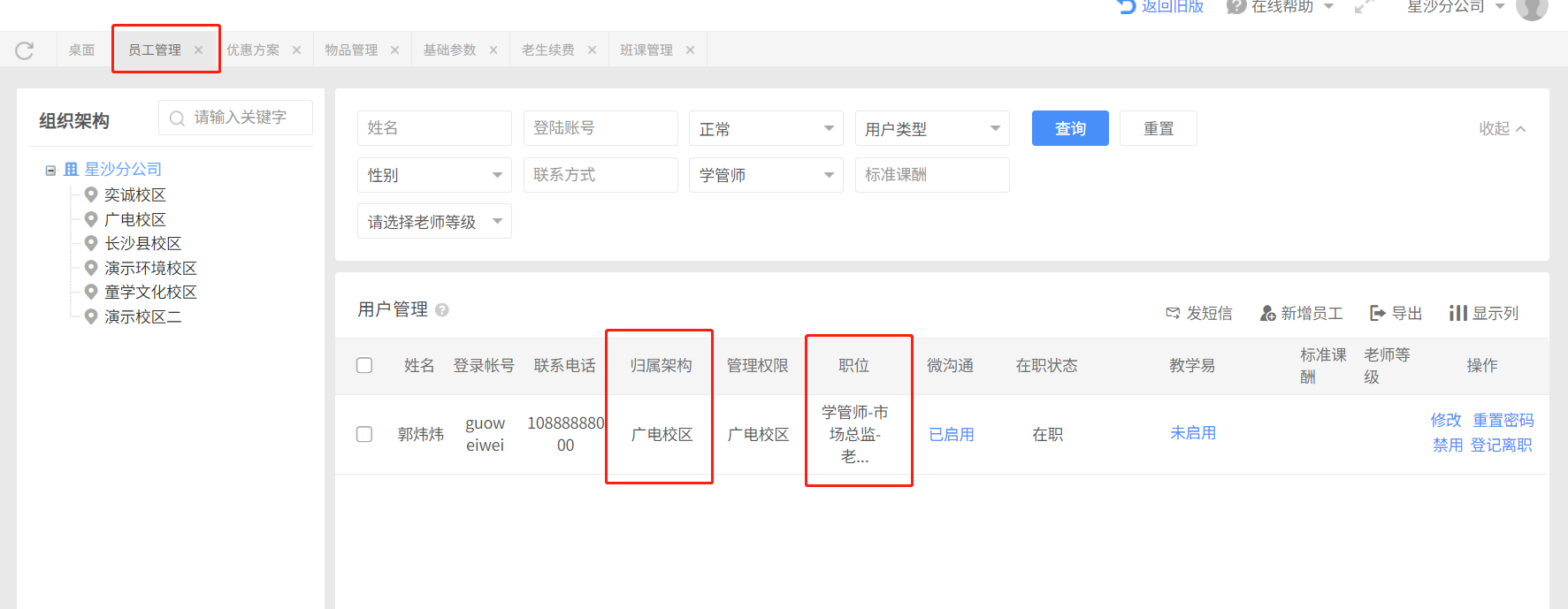The height and width of the screenshot is (609, 1568).
Task: Switch to the 基础参数 tab
Action: click(x=449, y=50)
